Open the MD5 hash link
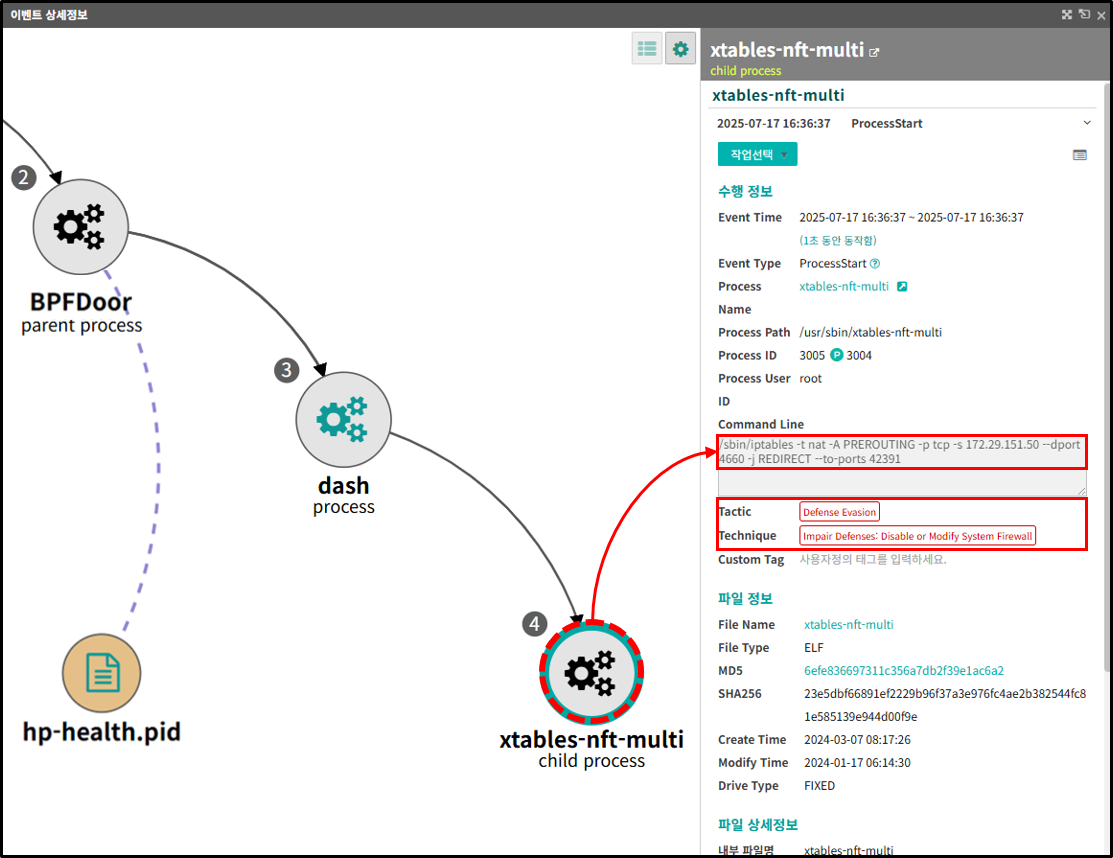Image resolution: width=1113 pixels, height=858 pixels. pos(904,671)
